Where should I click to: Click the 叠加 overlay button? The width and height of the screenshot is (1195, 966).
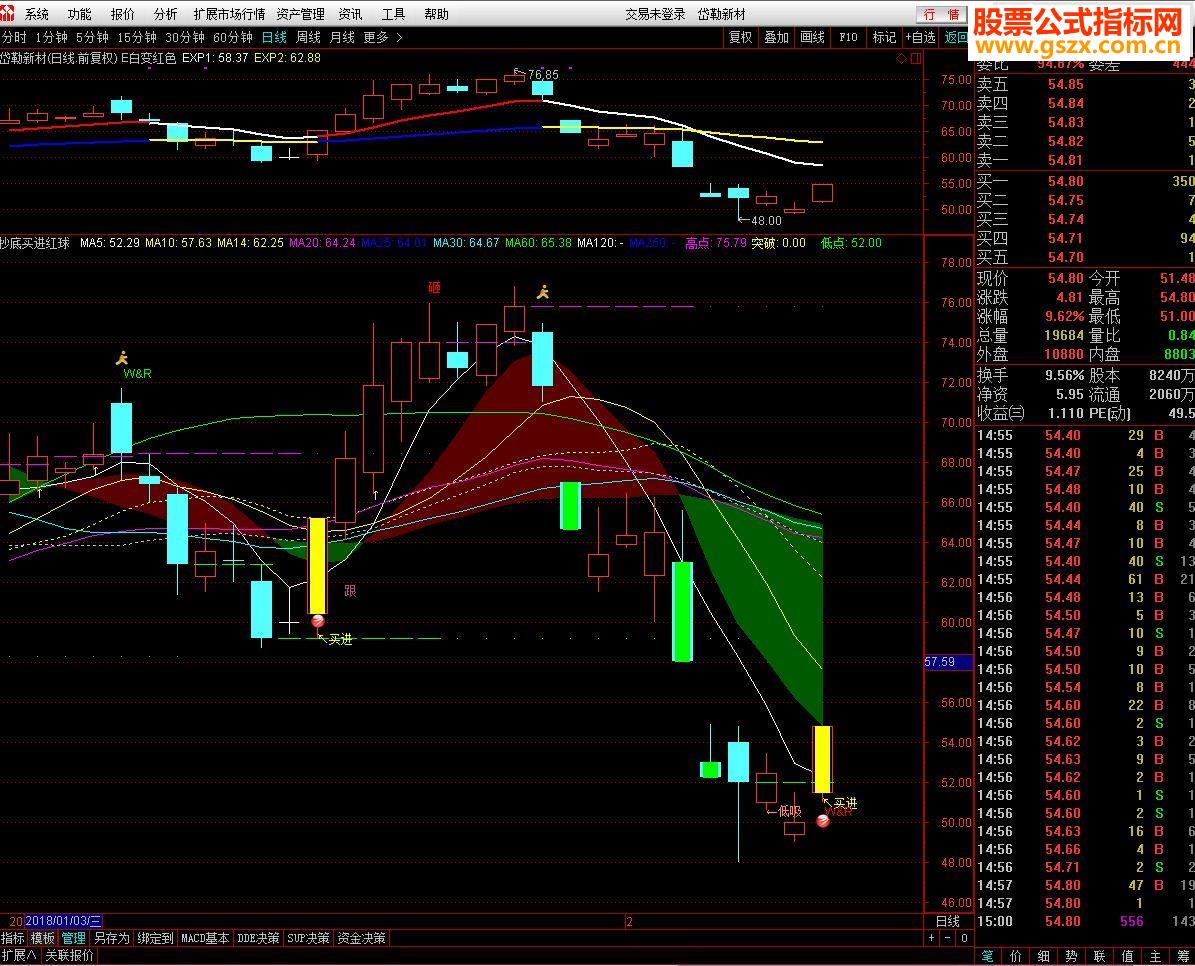[777, 37]
